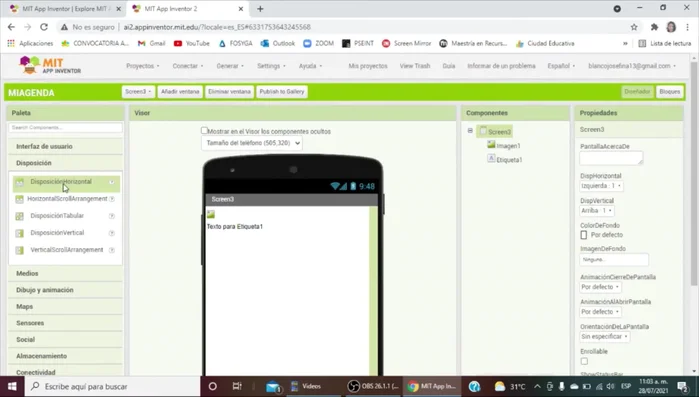
Task: Open the Generar menu
Action: click(230, 66)
